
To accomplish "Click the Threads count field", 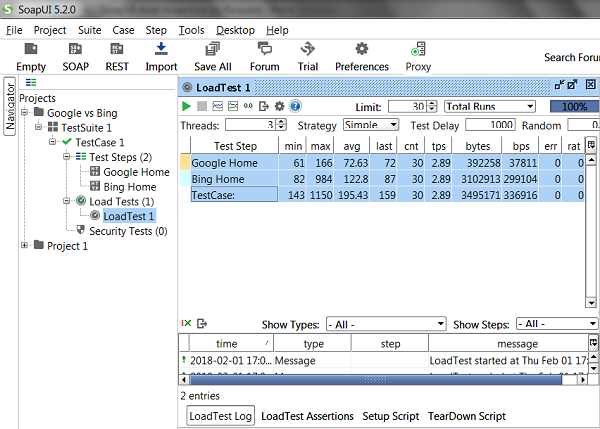I will click(251, 125).
